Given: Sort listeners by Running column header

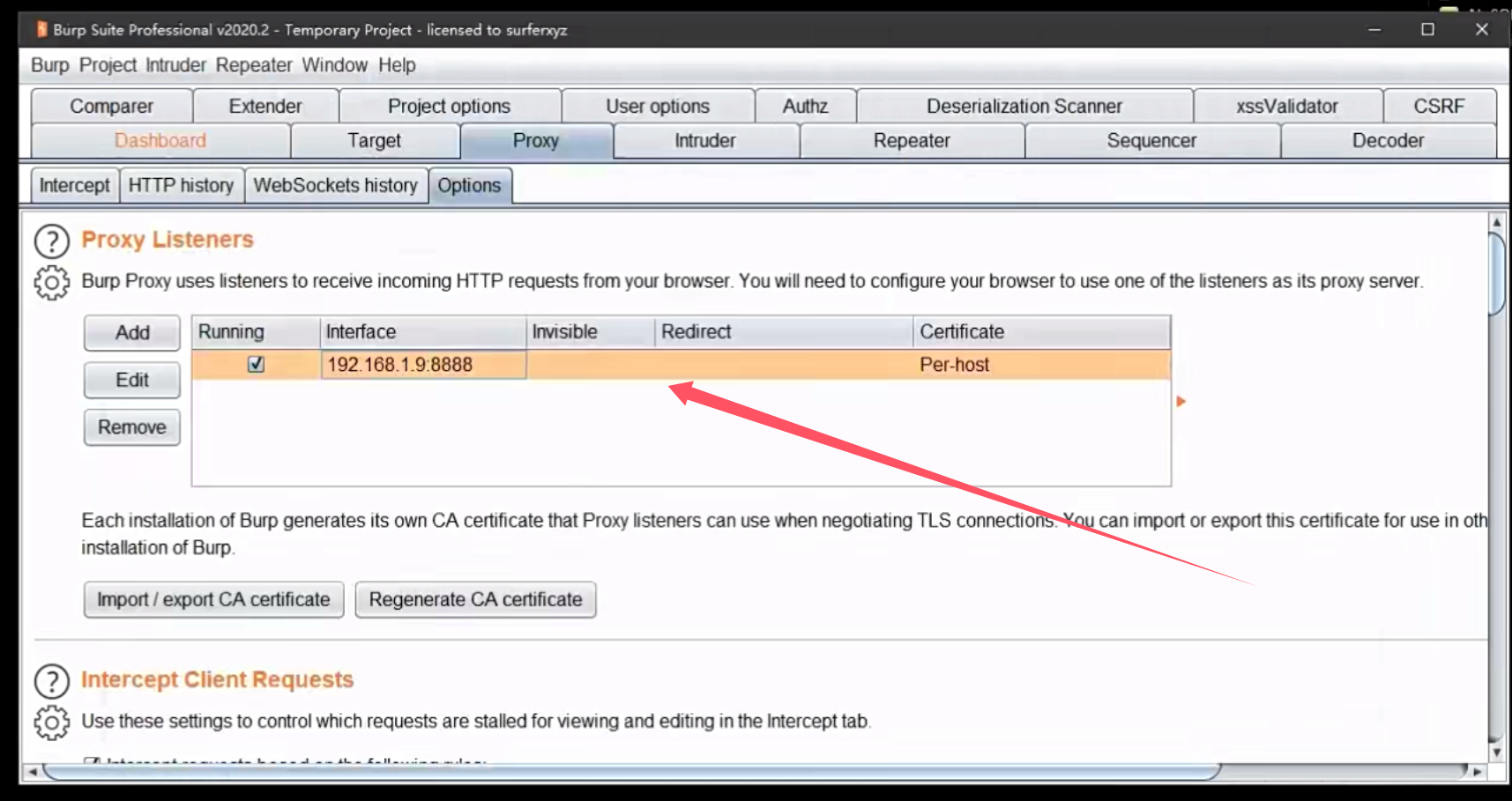Looking at the screenshot, I should point(256,332).
